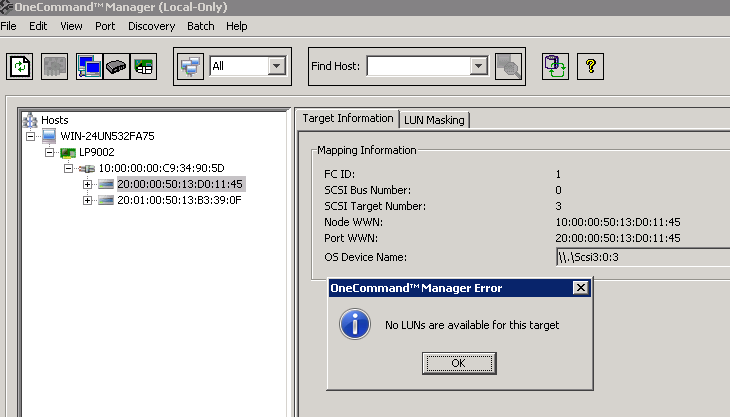The image size is (730, 417).
Task: Click the OneCommand Manager title bar app icon
Action: (x=6, y=7)
